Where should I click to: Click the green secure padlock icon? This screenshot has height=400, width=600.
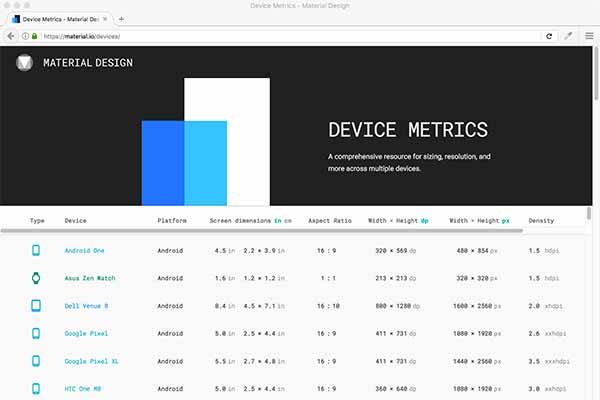pos(34,36)
